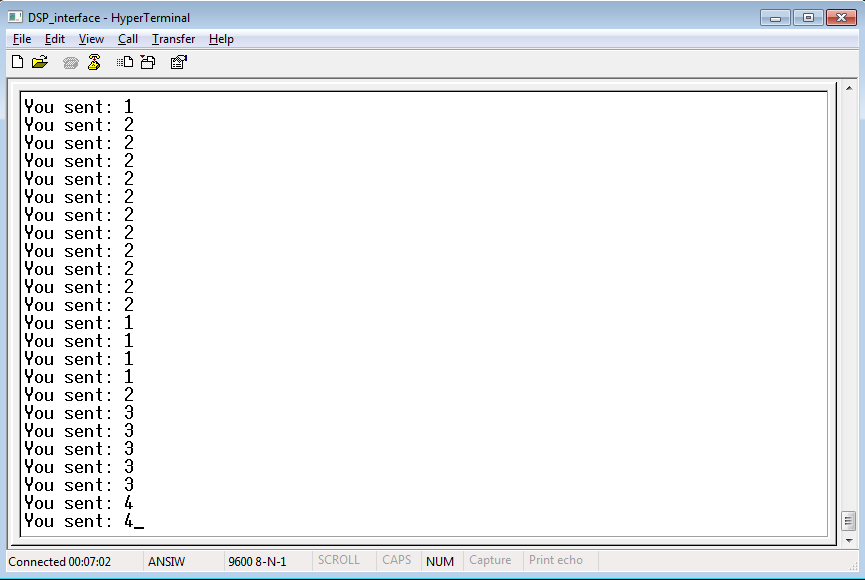Click the first 'You sent: 3' line
This screenshot has width=865, height=580.
tap(79, 413)
